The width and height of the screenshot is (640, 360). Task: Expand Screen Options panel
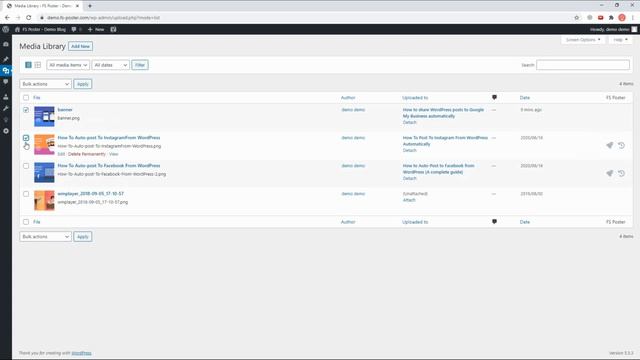[582, 40]
